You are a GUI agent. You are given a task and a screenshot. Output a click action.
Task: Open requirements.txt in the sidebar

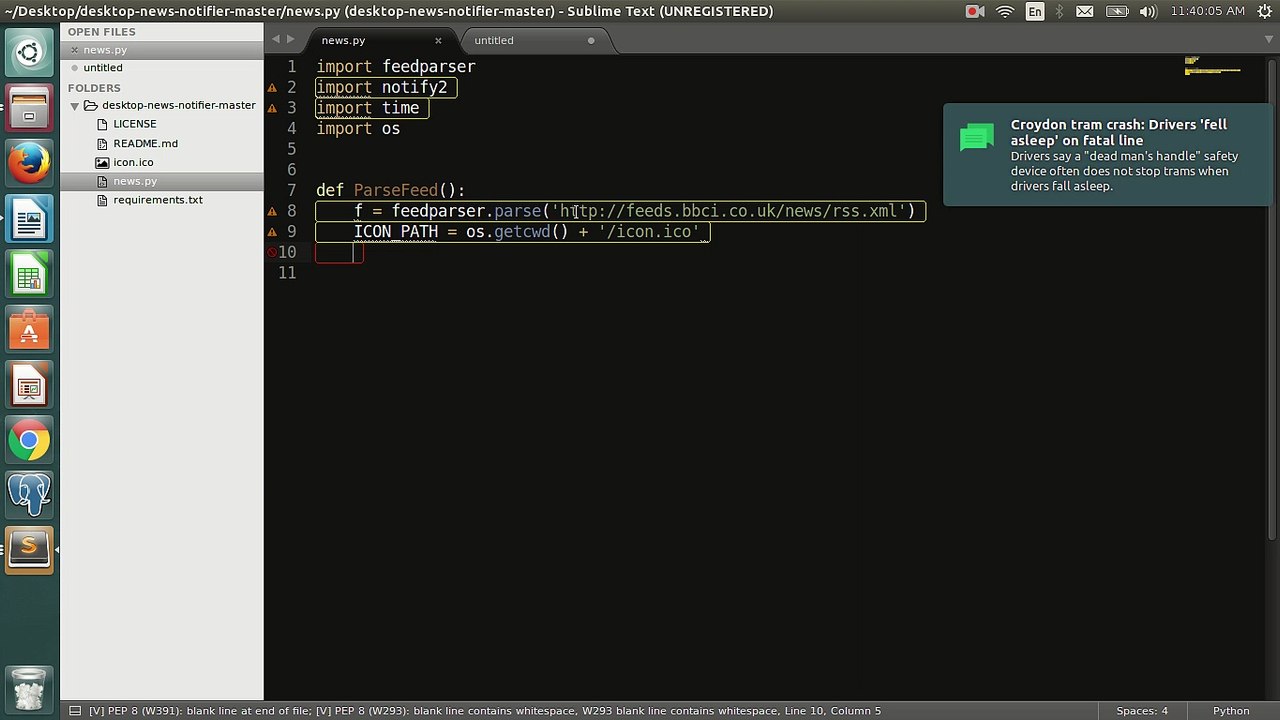click(157, 200)
